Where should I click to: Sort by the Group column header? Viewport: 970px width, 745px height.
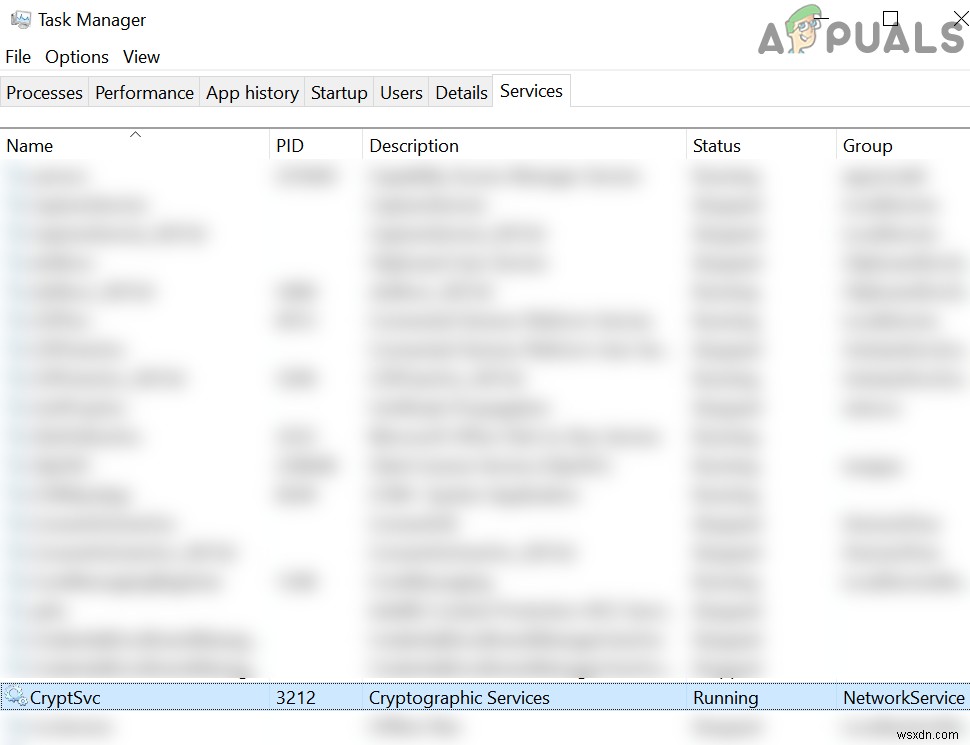click(903, 145)
